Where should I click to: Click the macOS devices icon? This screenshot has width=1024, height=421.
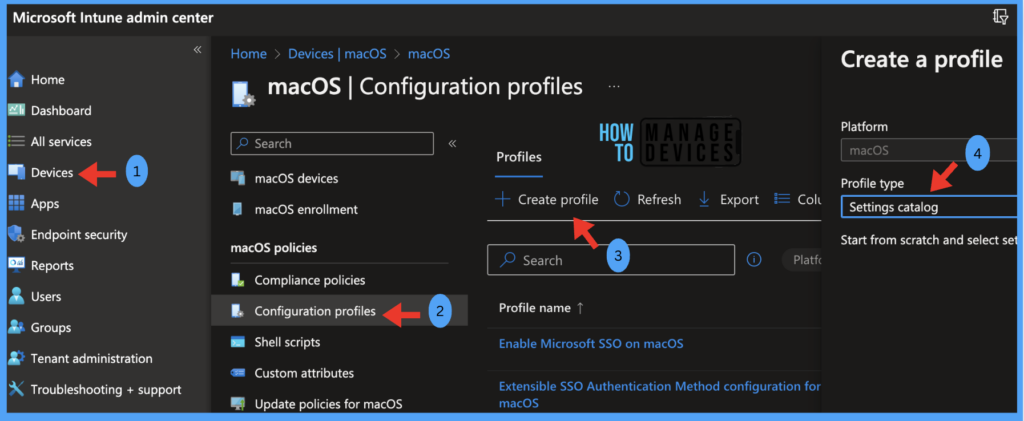tap(238, 178)
